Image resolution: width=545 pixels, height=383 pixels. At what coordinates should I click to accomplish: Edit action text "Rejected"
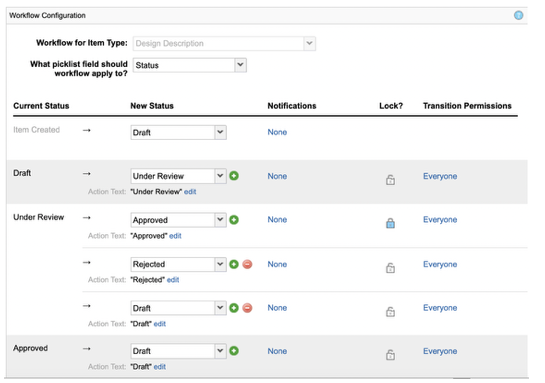click(173, 280)
